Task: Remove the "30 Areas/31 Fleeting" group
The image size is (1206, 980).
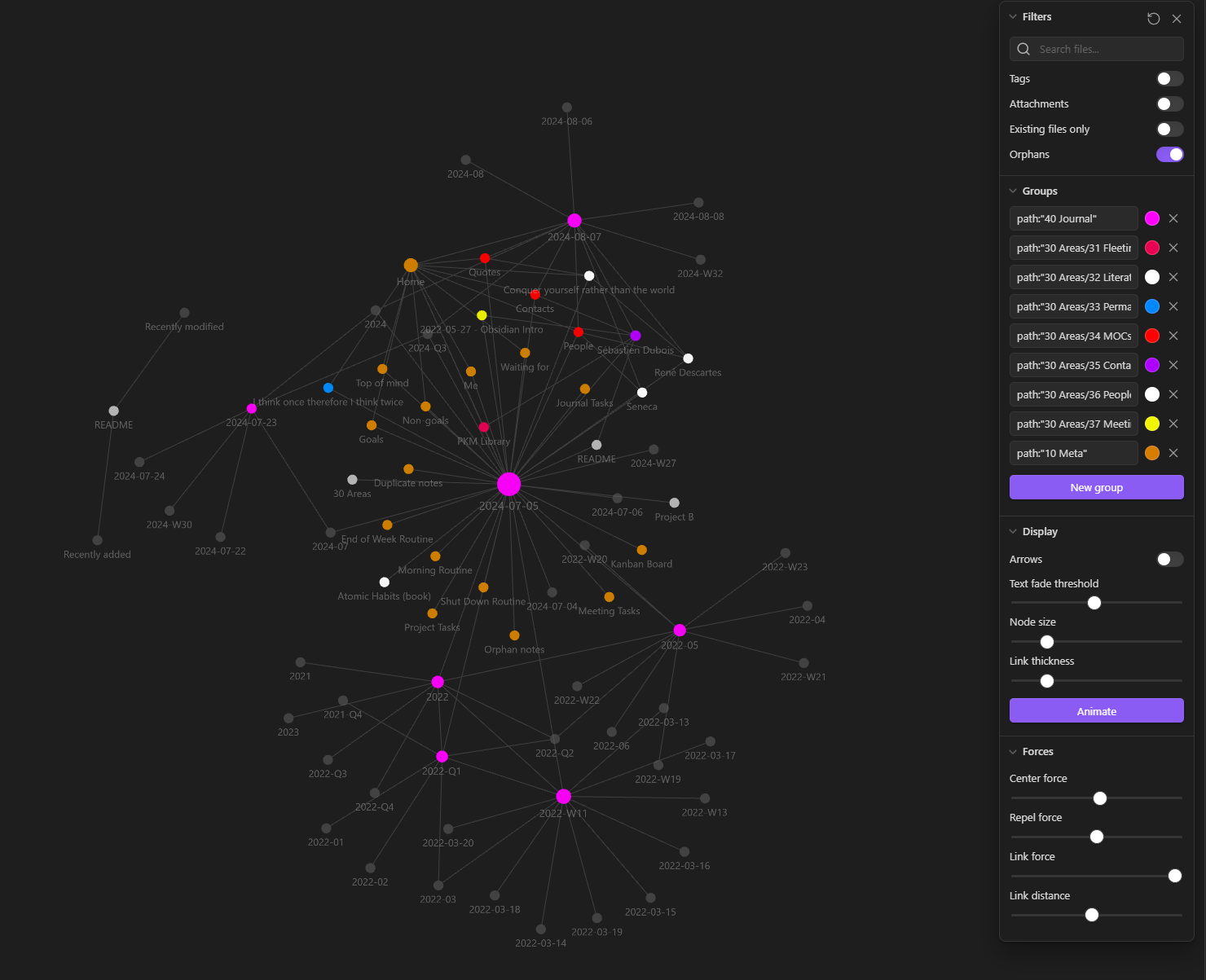Action: pyautogui.click(x=1173, y=248)
